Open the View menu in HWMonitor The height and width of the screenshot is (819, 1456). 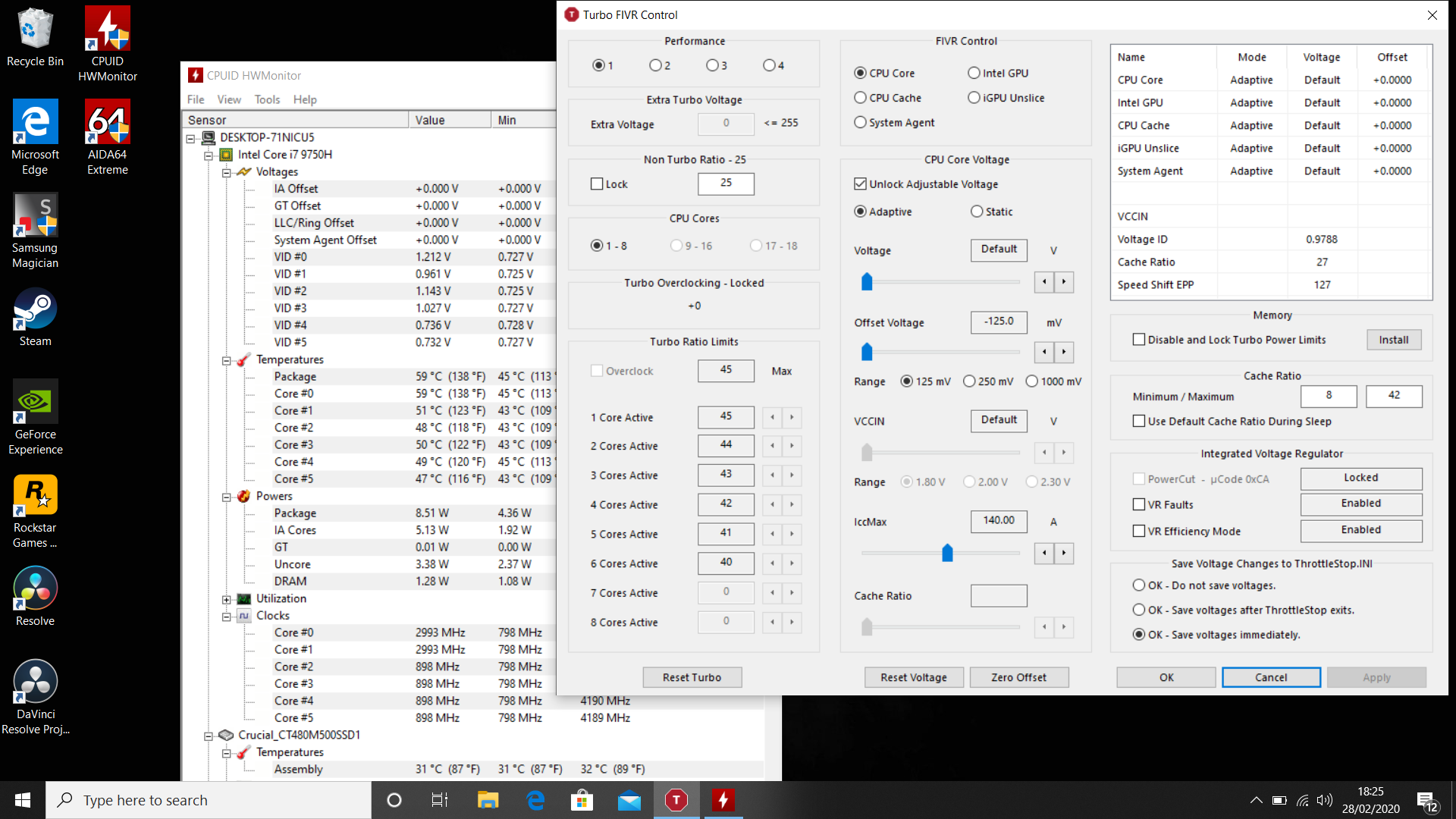click(229, 99)
